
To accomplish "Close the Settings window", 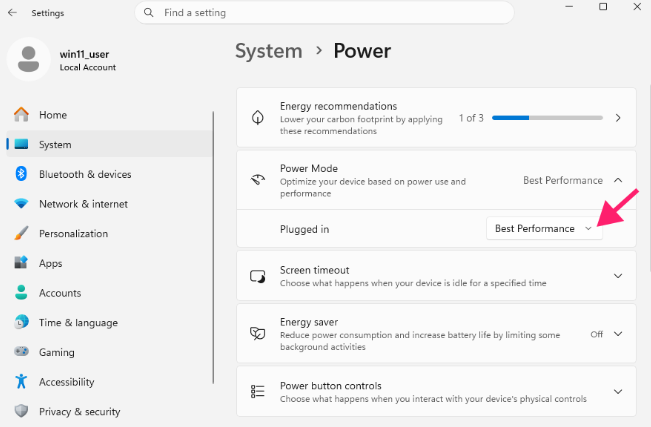I will coord(637,7).
